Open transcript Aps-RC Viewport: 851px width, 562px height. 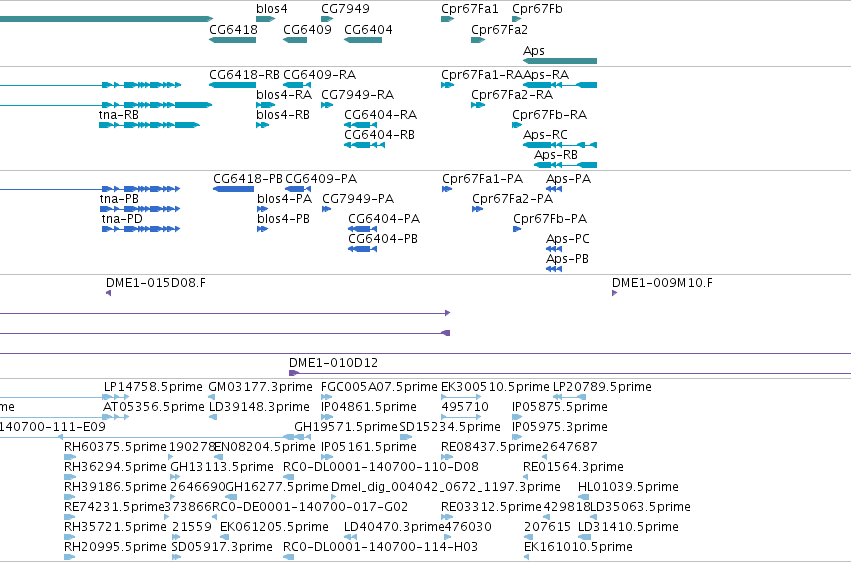click(545, 135)
